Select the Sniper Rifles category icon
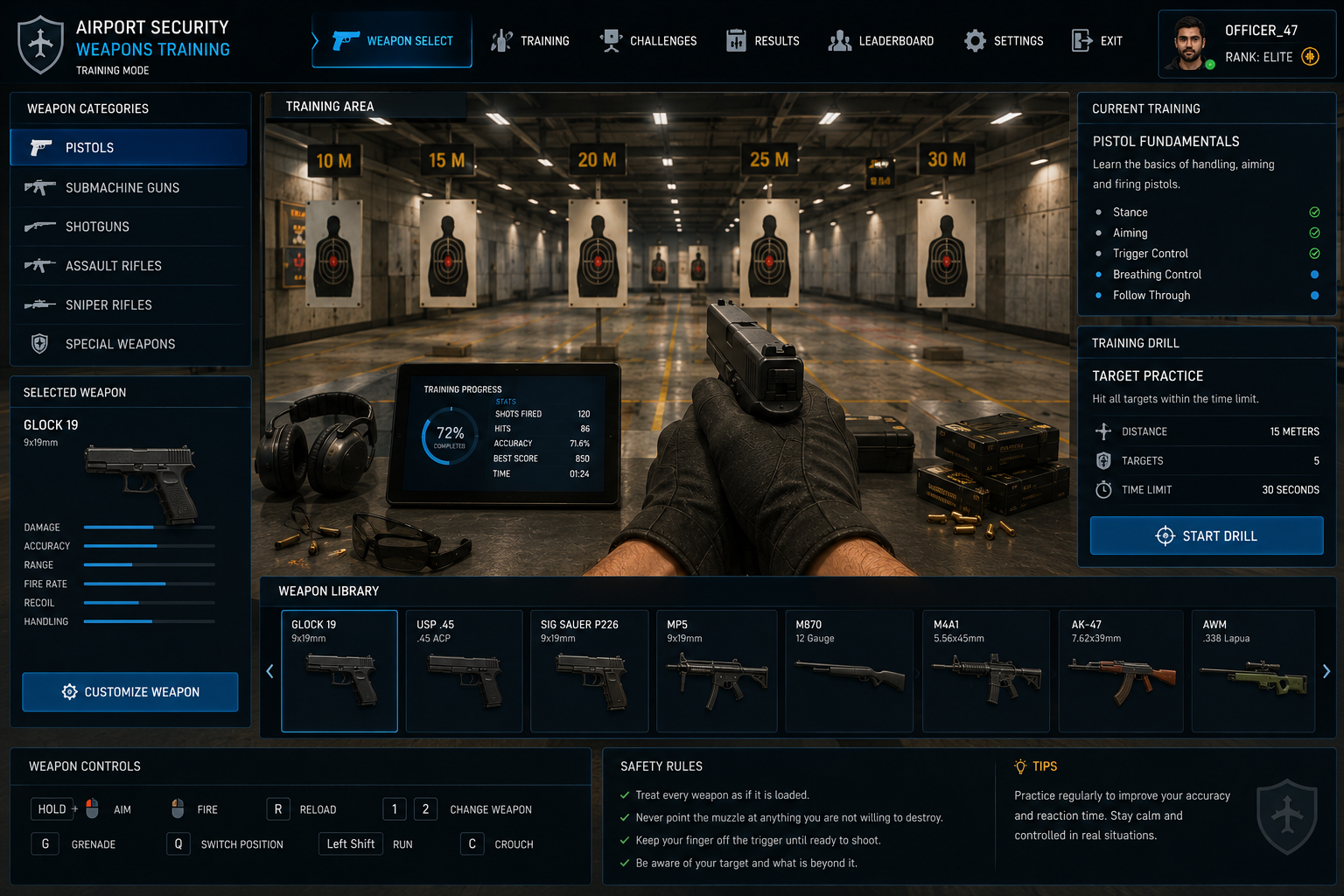Image resolution: width=1344 pixels, height=896 pixels. 40,304
